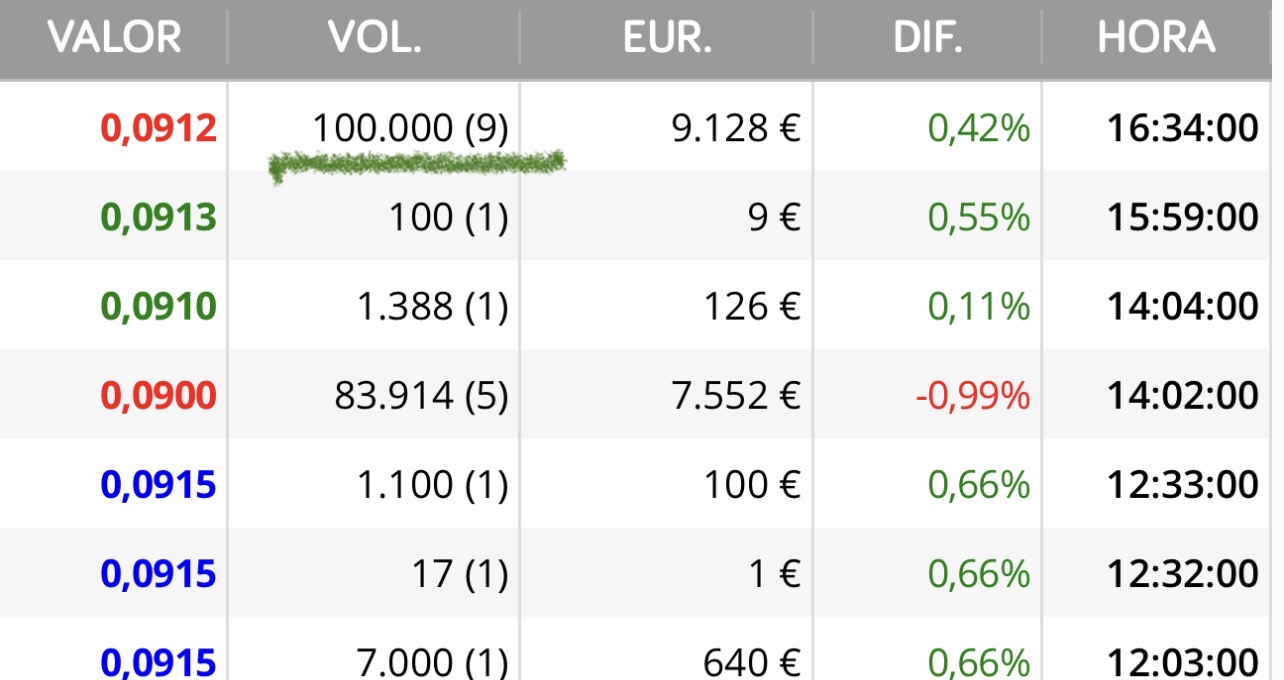Sort by the VOL. column header
Viewport: 1284px width, 680px height.
374,38
